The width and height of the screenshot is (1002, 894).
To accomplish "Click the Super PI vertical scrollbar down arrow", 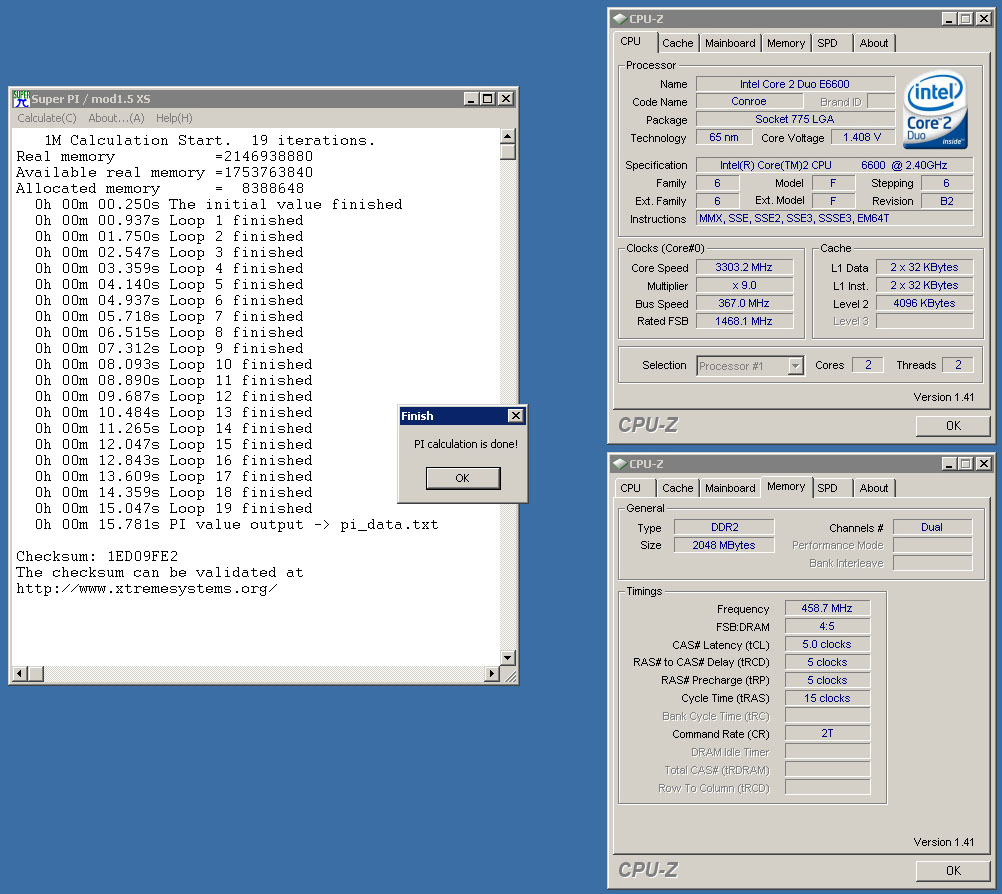I will click(507, 658).
